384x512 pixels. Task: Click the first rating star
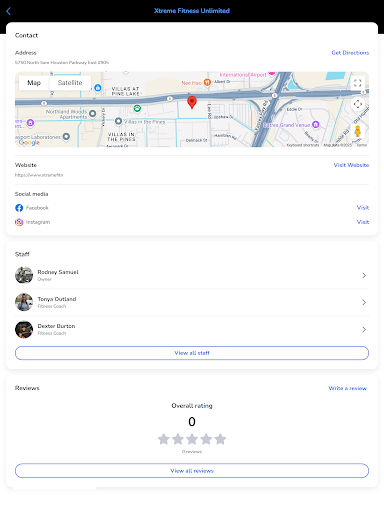(x=163, y=439)
